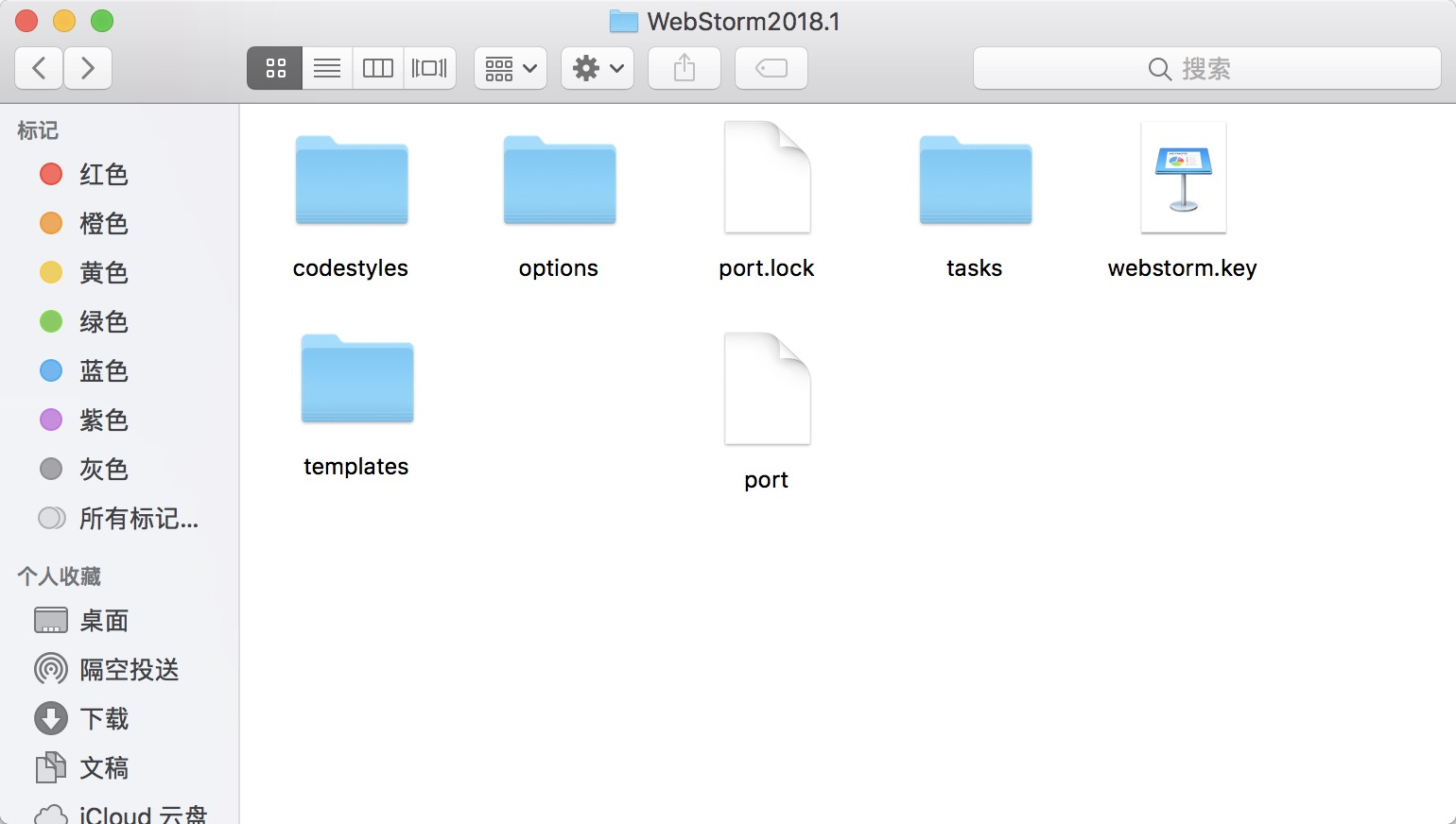The width and height of the screenshot is (1456, 824).
Task: Open the gear action menu
Action: (x=598, y=68)
